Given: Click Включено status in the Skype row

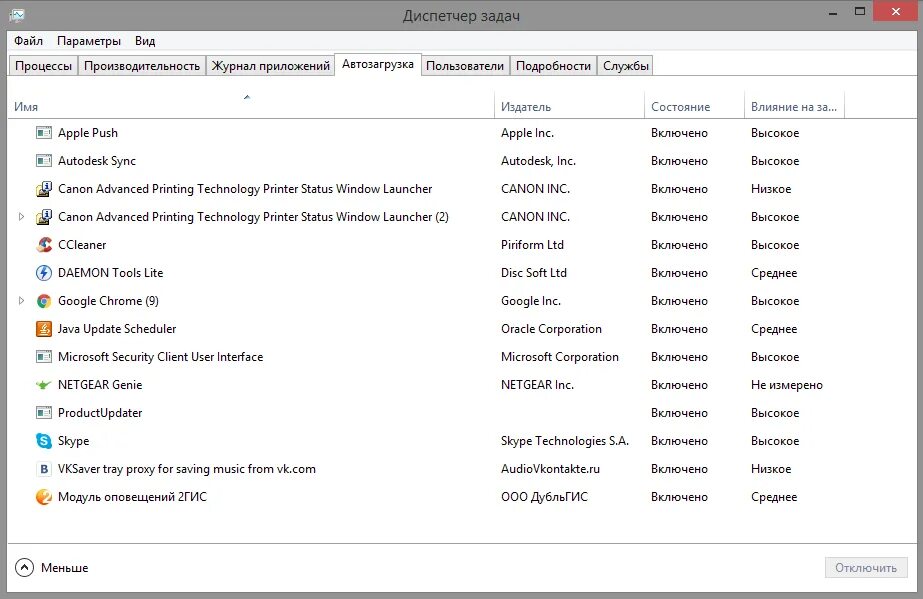Looking at the screenshot, I should (x=679, y=441).
